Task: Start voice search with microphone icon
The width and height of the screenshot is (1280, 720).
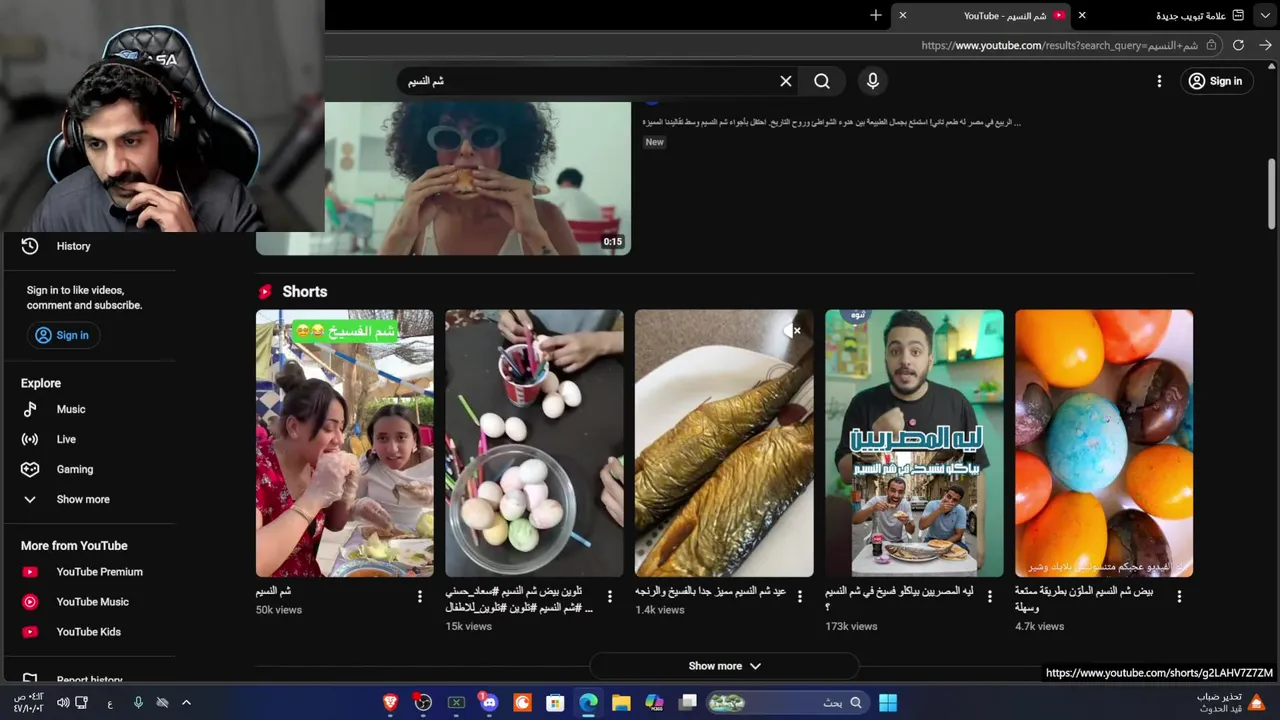Action: (x=873, y=81)
